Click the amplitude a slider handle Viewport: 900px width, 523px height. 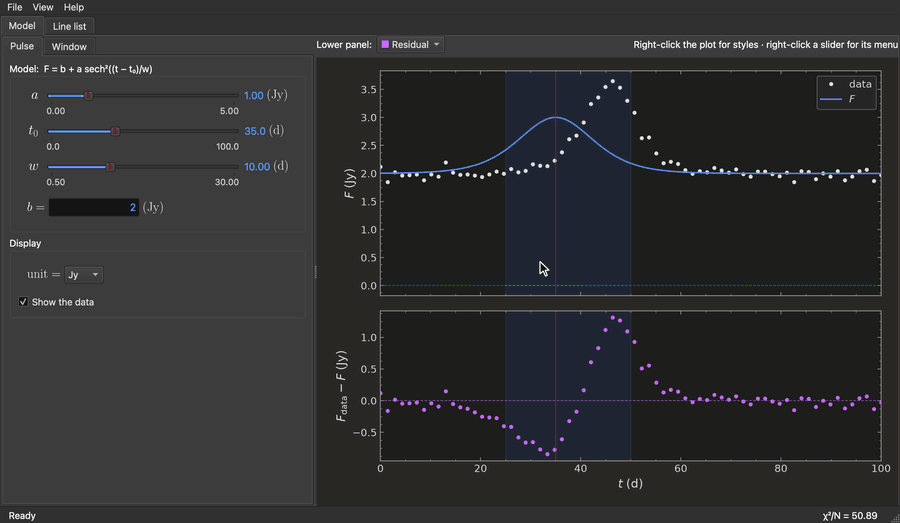pyautogui.click(x=88, y=96)
